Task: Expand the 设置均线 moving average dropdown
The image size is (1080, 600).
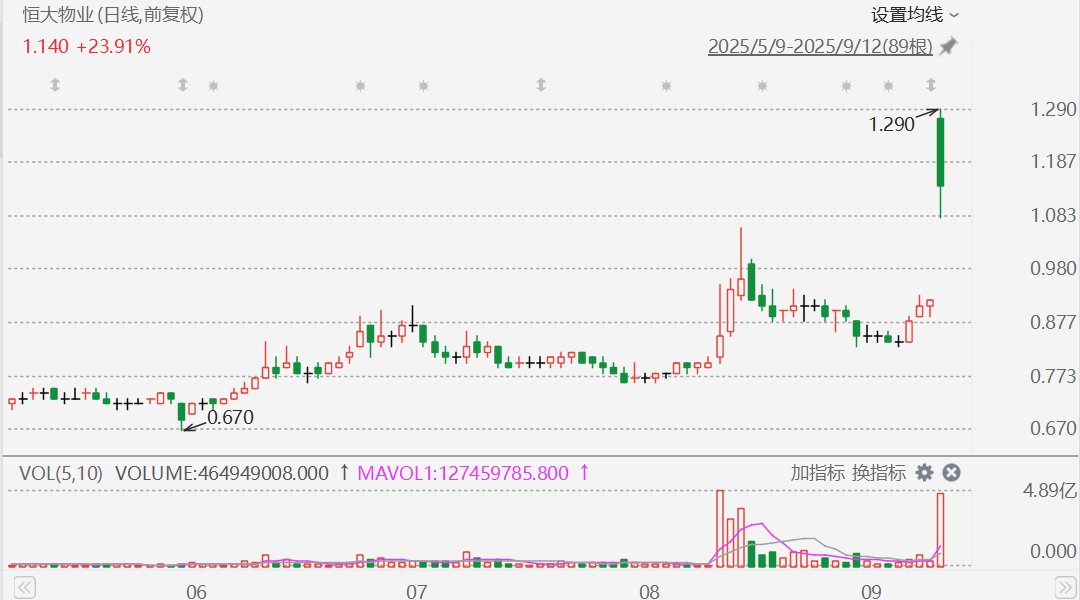Action: click(x=915, y=14)
